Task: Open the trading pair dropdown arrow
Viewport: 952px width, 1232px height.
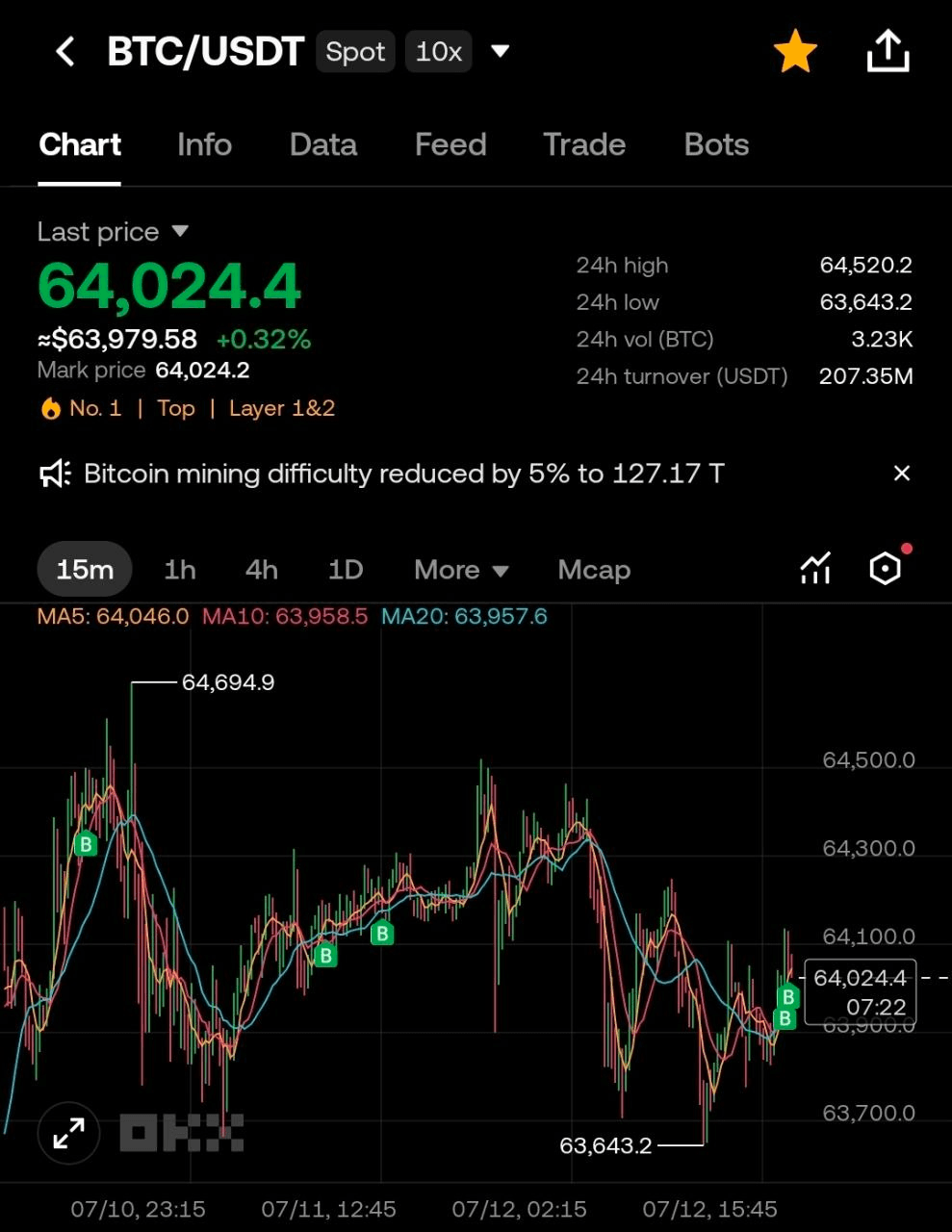Action: pyautogui.click(x=500, y=51)
